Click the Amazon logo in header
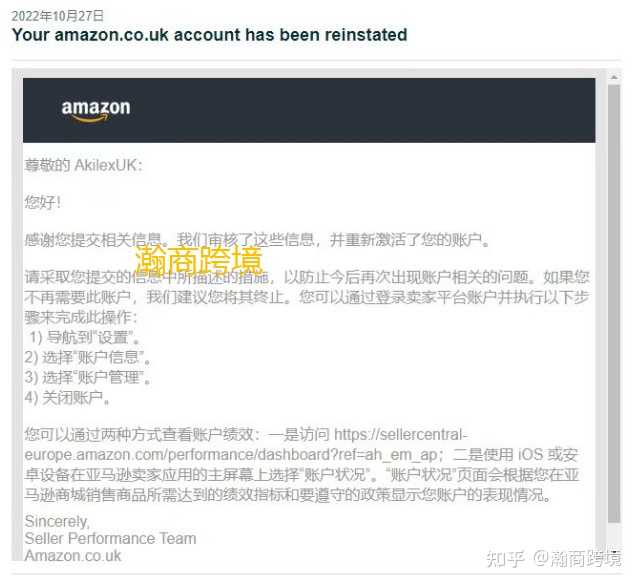Image resolution: width=638 pixels, height=585 pixels. 96,110
